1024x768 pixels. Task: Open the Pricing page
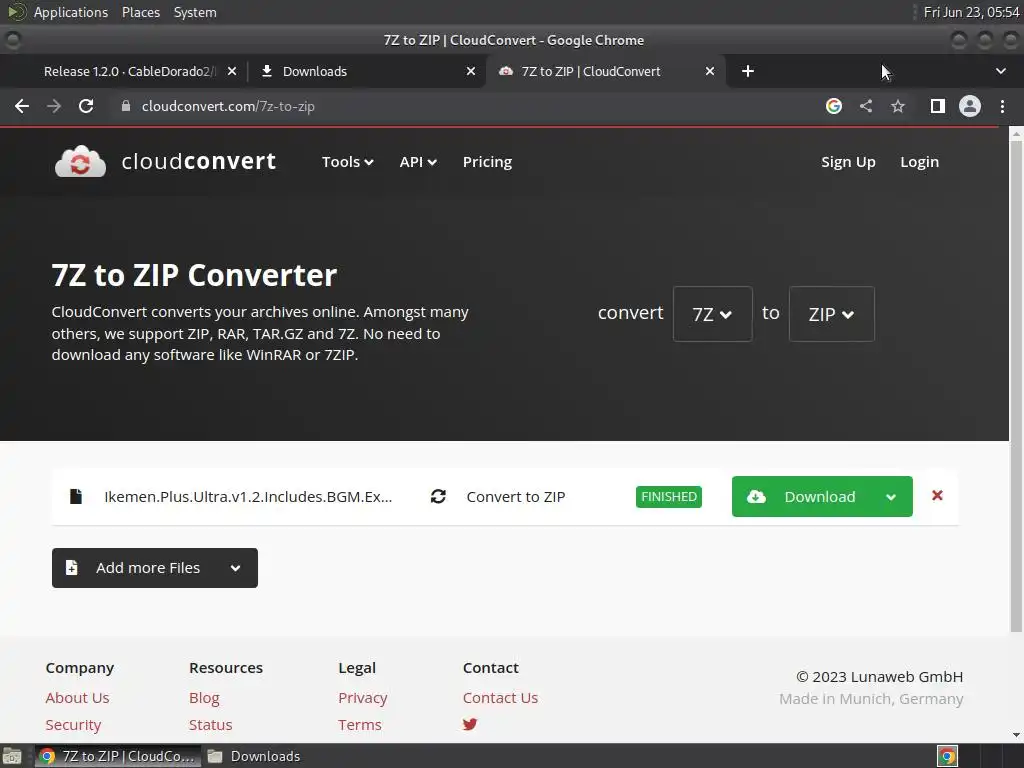487,162
